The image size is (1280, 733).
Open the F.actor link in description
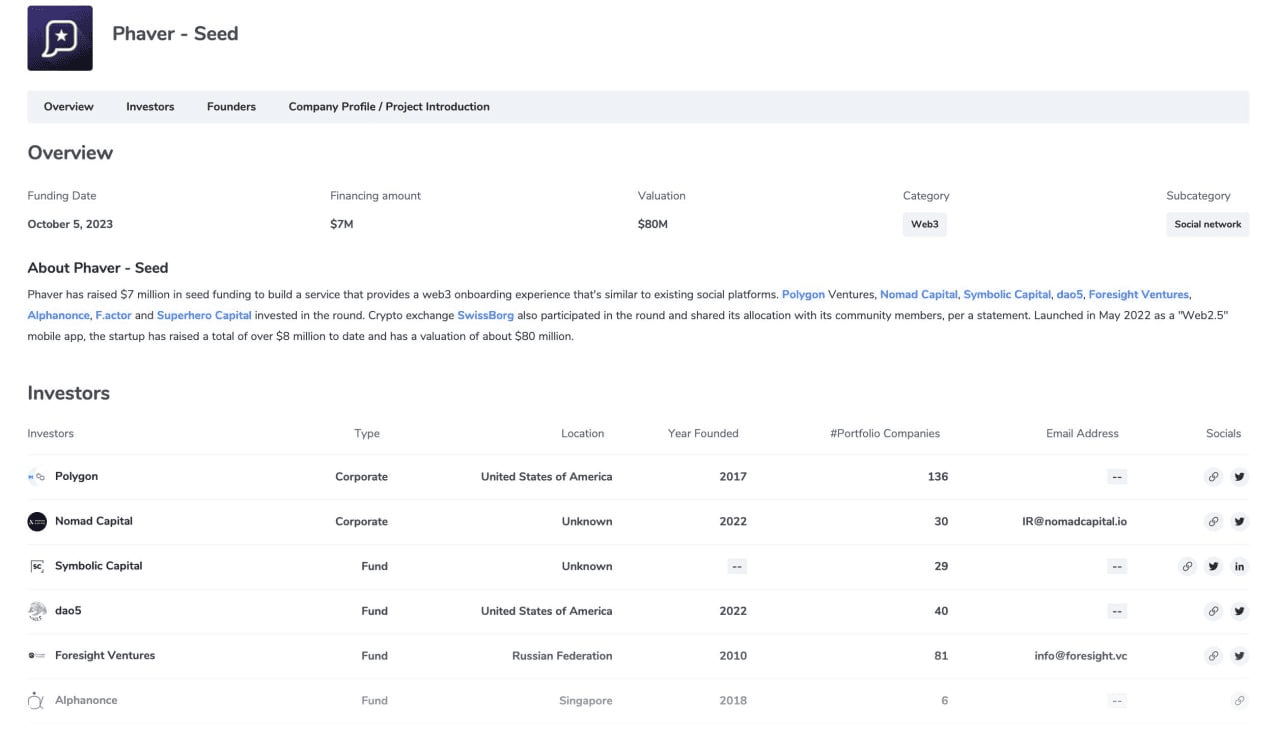(113, 315)
